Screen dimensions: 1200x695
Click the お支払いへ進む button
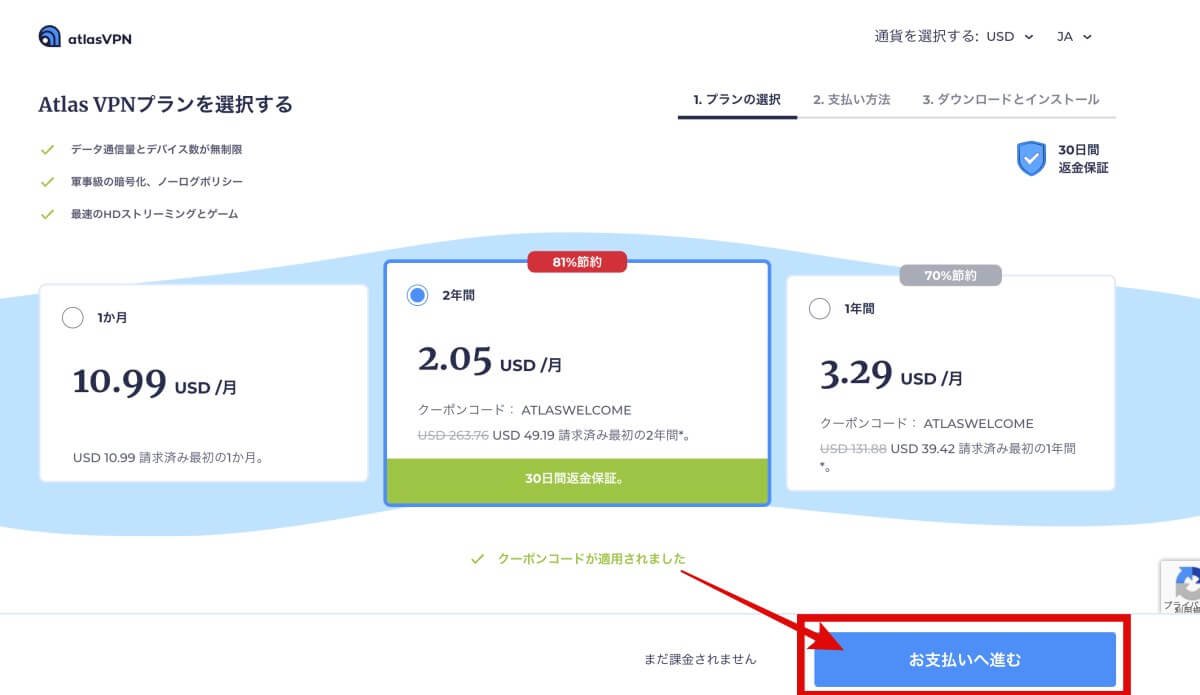point(965,660)
